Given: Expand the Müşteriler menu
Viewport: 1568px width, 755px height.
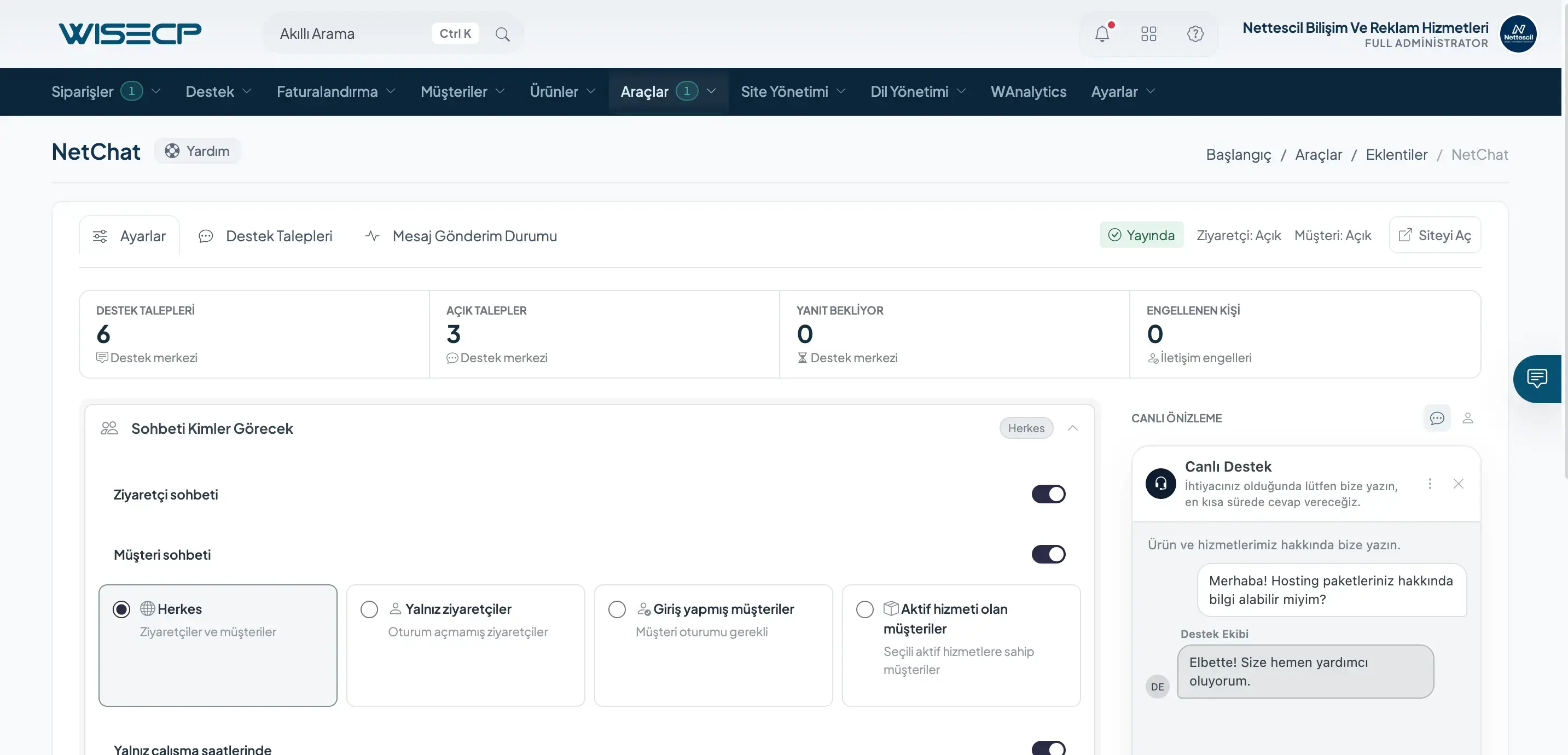Looking at the screenshot, I should click(463, 91).
